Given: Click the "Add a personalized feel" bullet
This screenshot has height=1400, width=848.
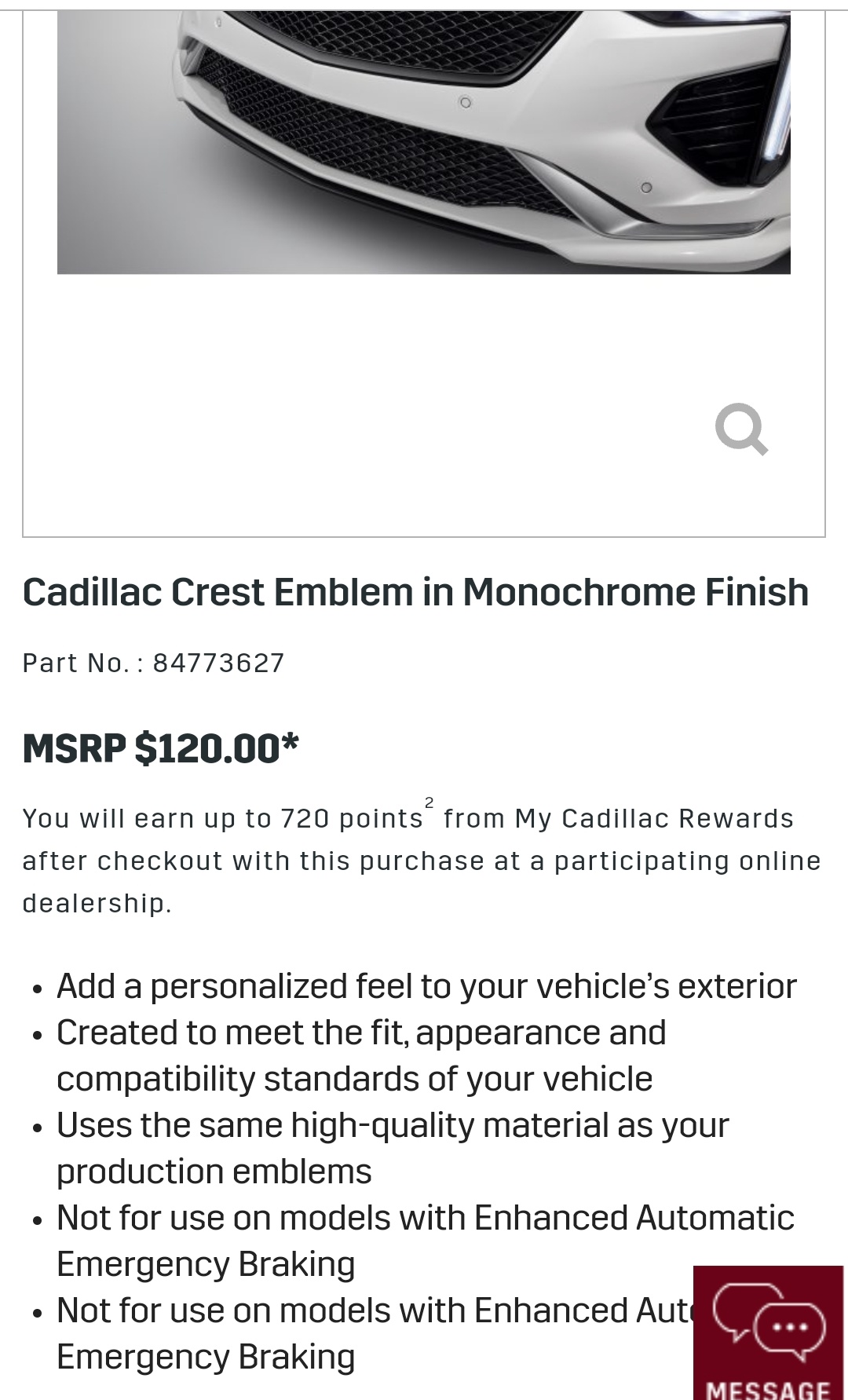Looking at the screenshot, I should coord(426,986).
